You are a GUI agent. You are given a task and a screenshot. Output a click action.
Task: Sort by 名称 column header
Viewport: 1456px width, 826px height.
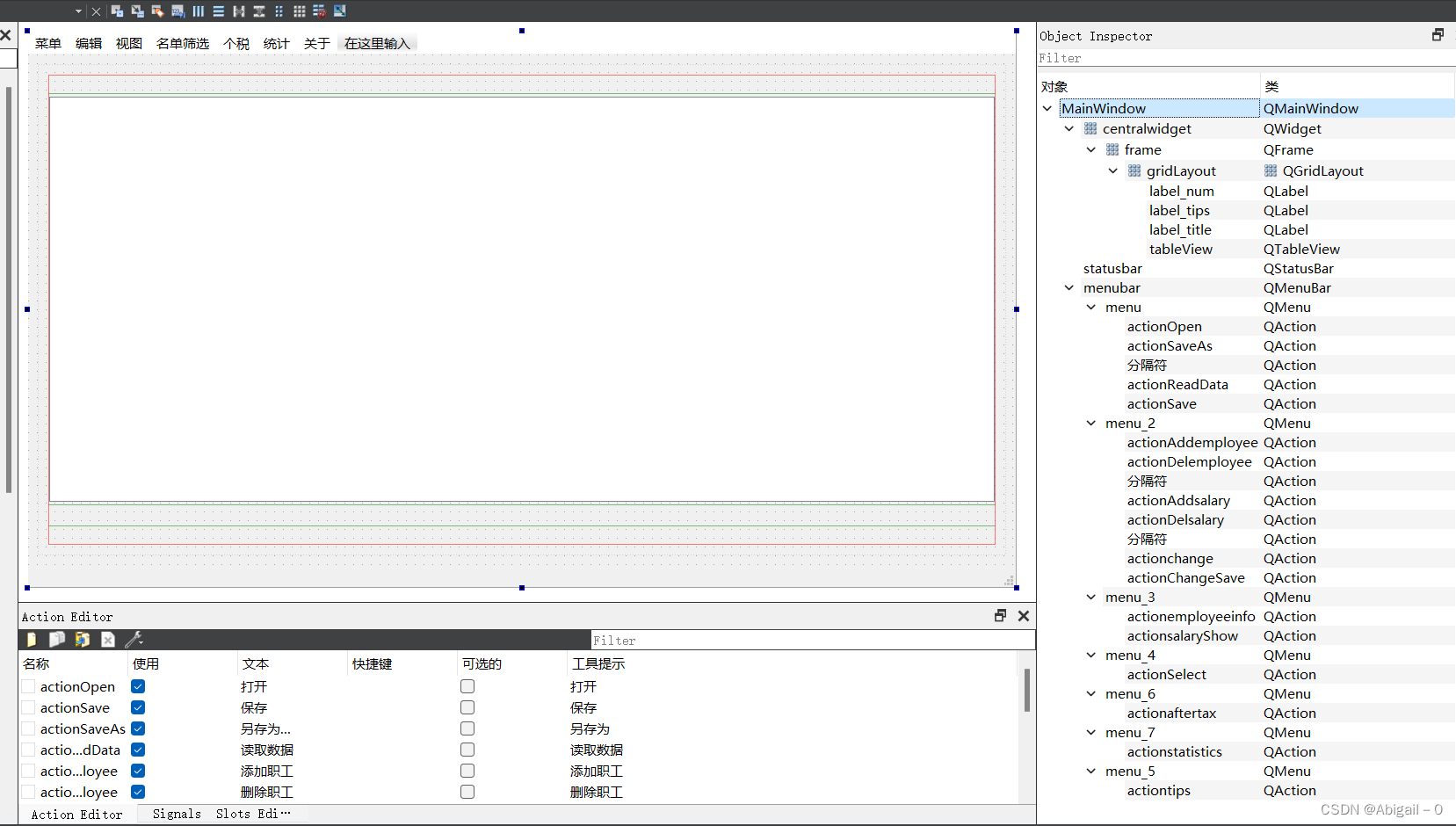tap(73, 664)
